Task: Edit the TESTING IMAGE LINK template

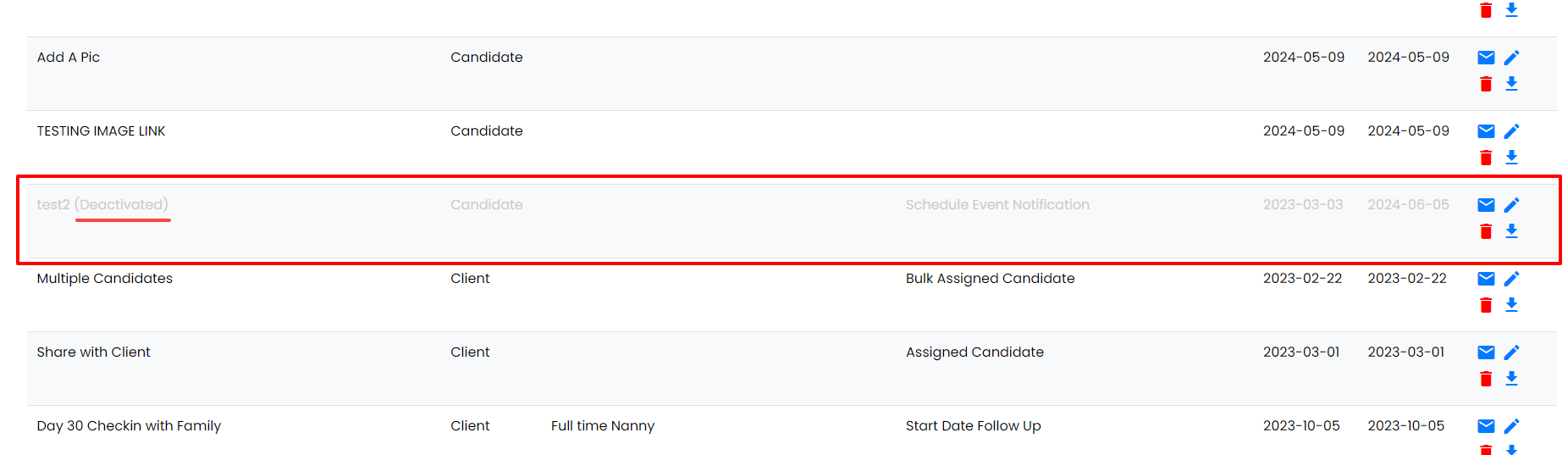Action: pyautogui.click(x=1511, y=131)
